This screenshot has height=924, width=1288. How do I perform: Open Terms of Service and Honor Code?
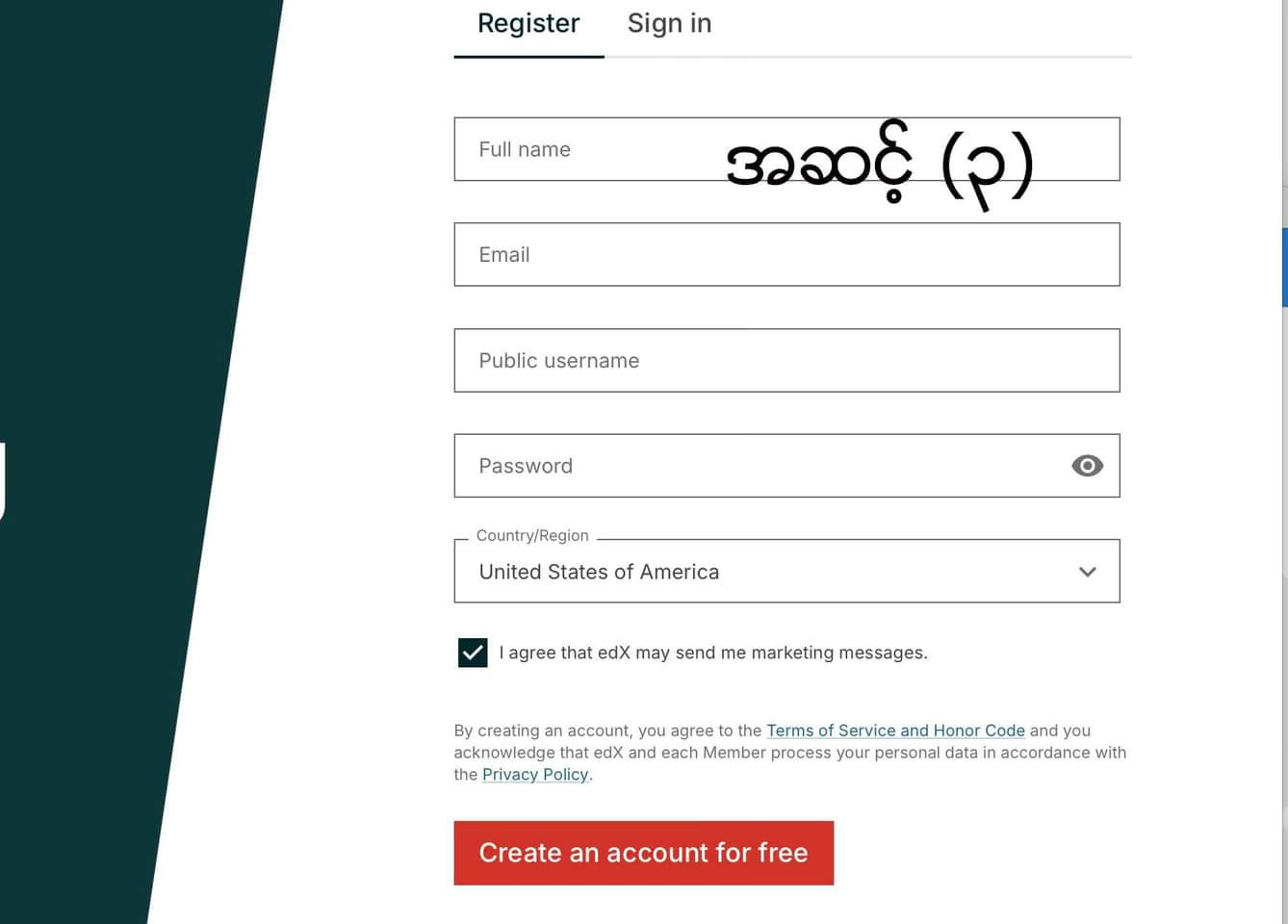pyautogui.click(x=895, y=731)
